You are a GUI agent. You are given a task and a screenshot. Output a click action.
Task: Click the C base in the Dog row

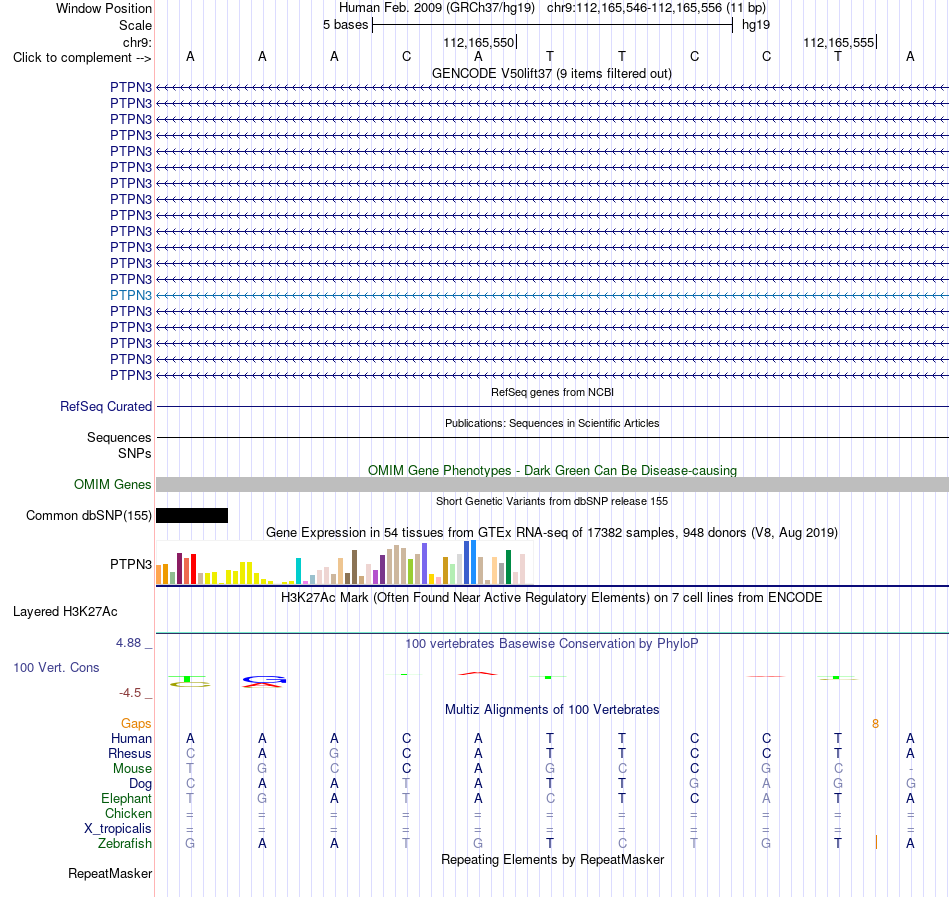click(190, 784)
